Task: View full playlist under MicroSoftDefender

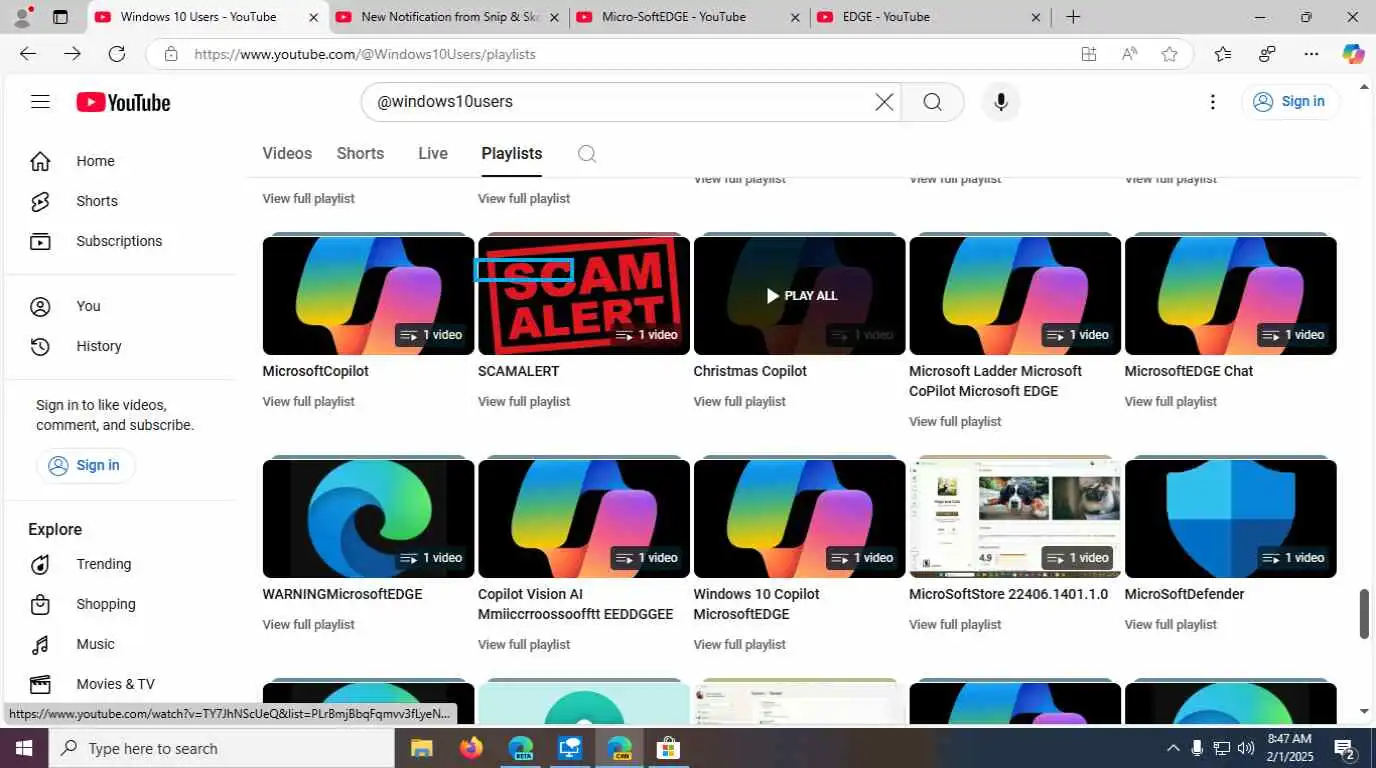Action: tap(1170, 624)
